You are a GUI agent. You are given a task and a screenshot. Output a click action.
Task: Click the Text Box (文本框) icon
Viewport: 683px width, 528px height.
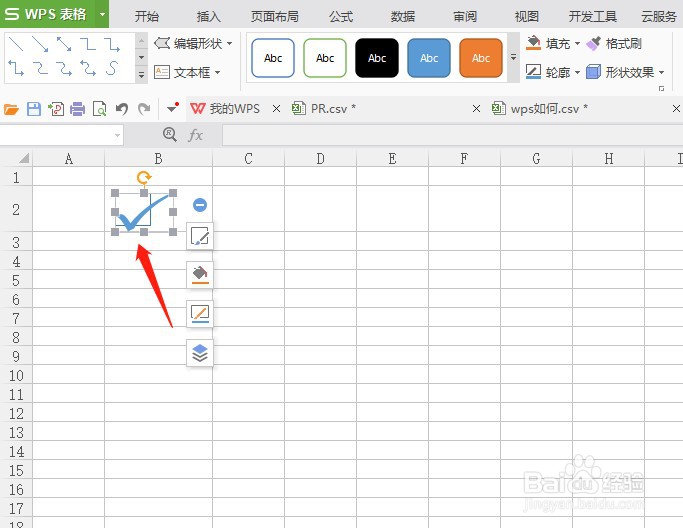click(162, 72)
